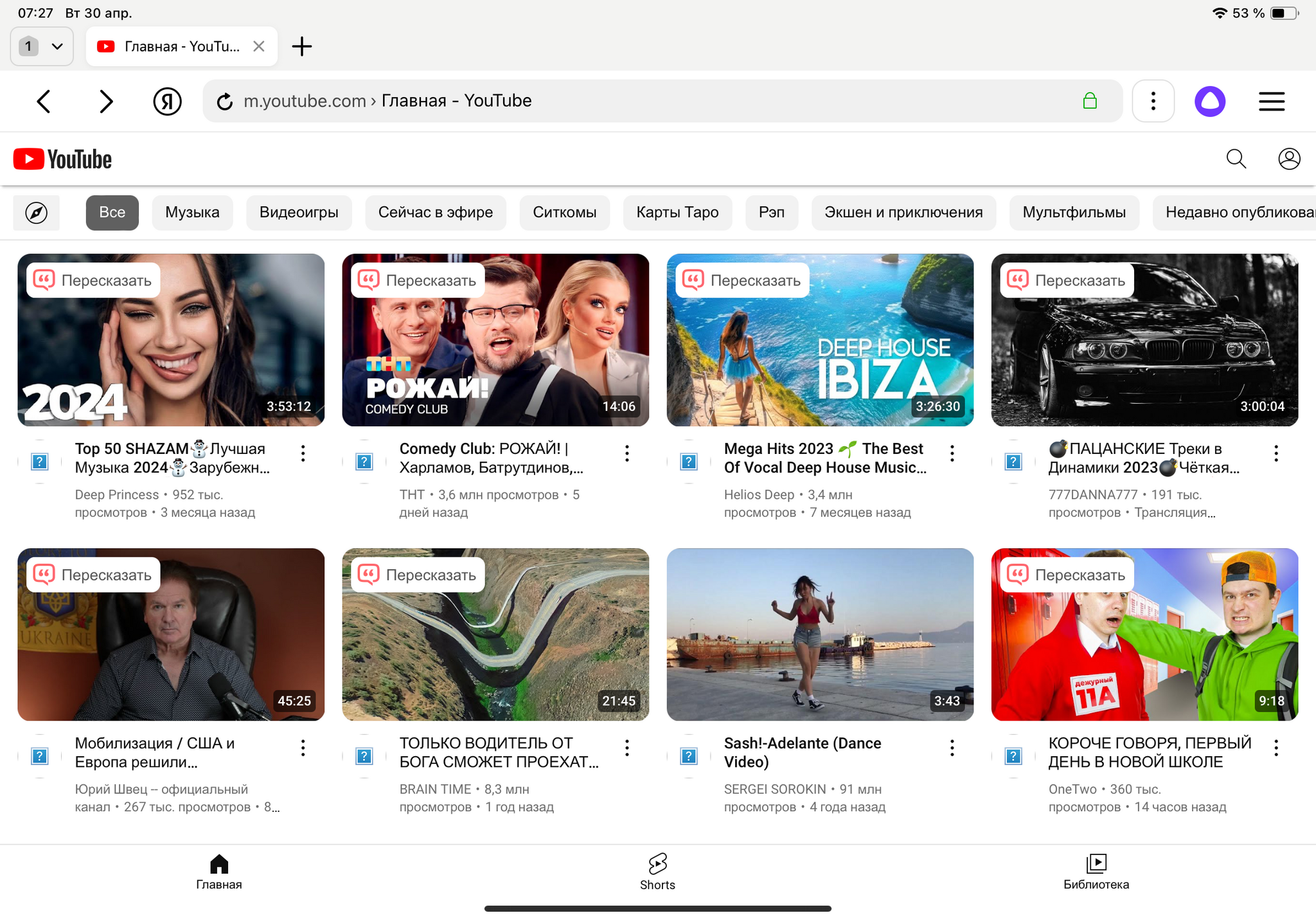Open three-dot menu for Comedy Club video
Image resolution: width=1316 pixels, height=920 pixels.
click(627, 453)
